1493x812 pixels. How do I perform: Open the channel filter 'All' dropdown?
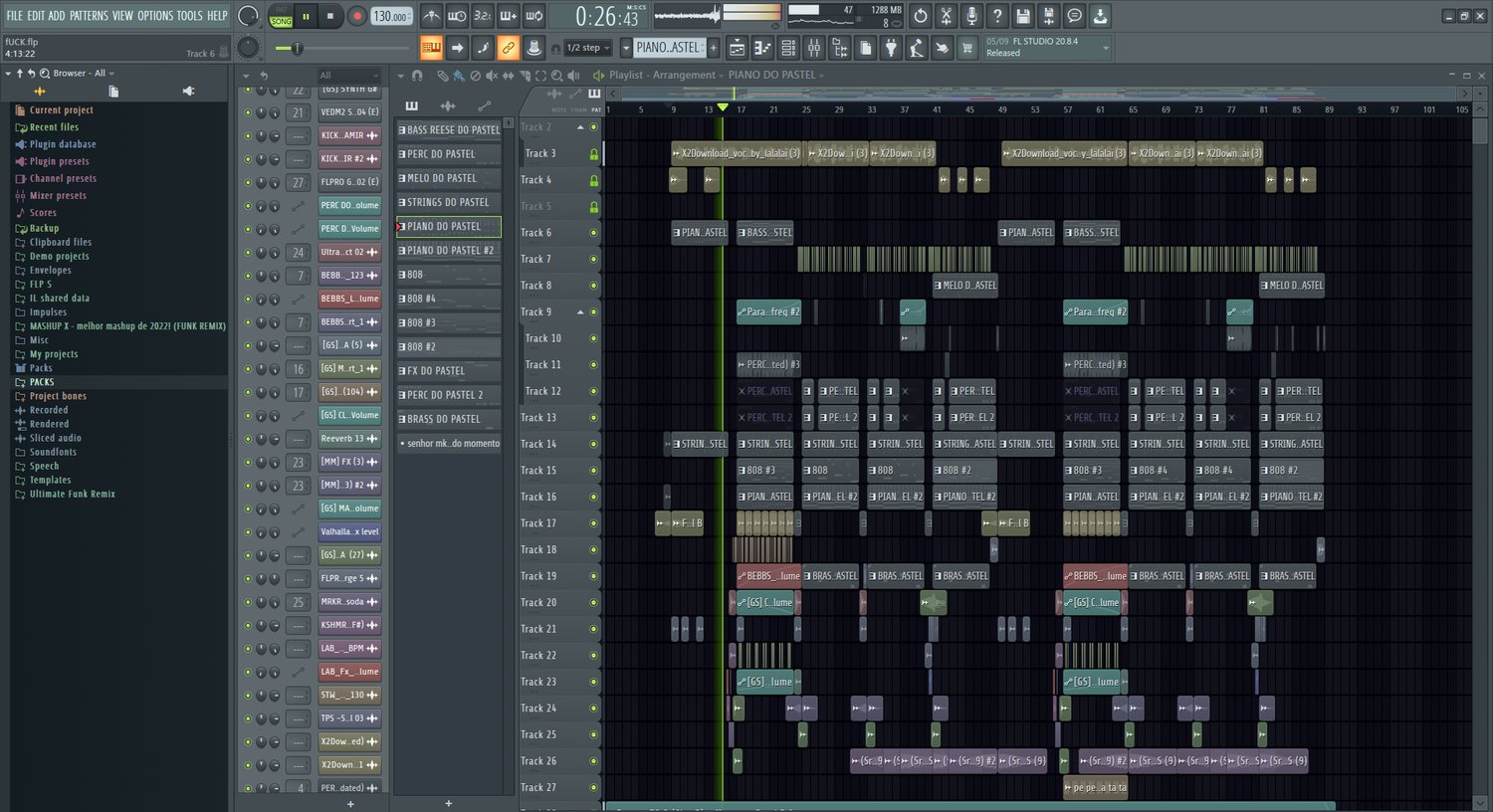(x=347, y=76)
